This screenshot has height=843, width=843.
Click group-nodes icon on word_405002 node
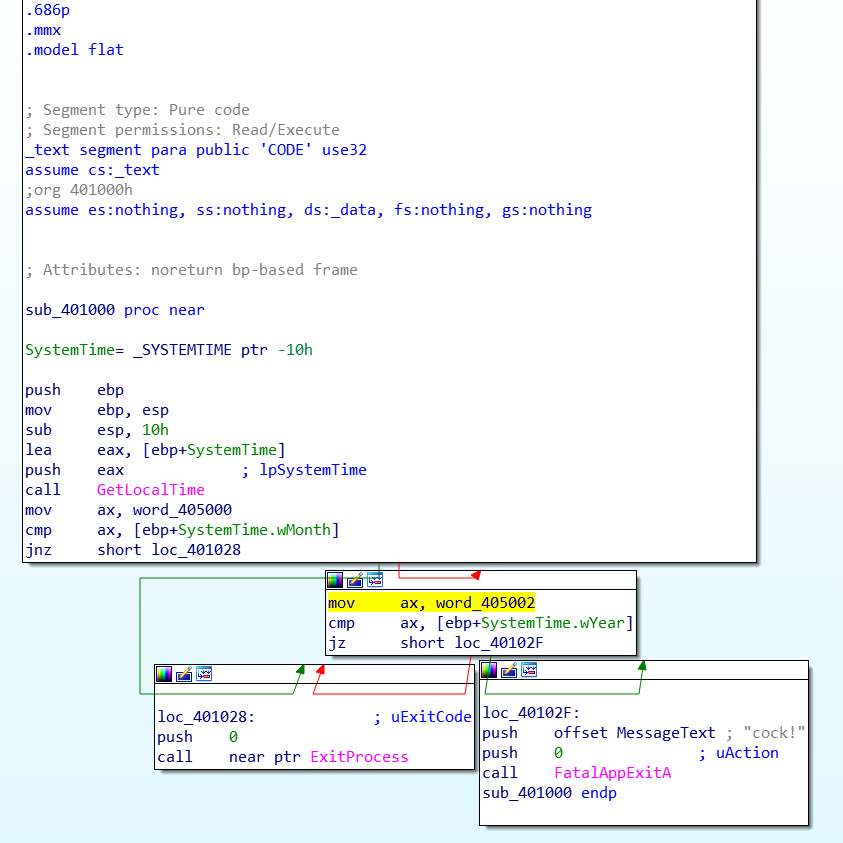tap(375, 580)
